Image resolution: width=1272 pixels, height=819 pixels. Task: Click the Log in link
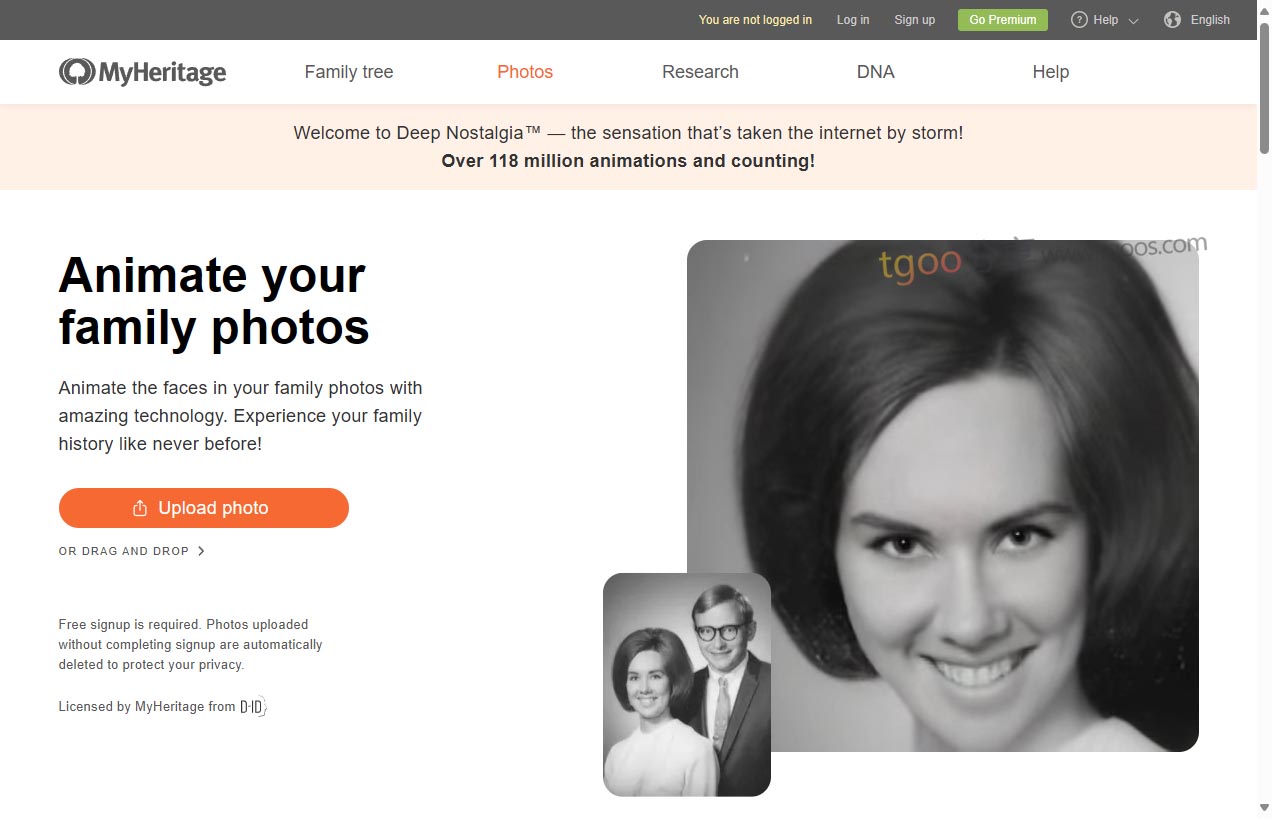point(853,20)
